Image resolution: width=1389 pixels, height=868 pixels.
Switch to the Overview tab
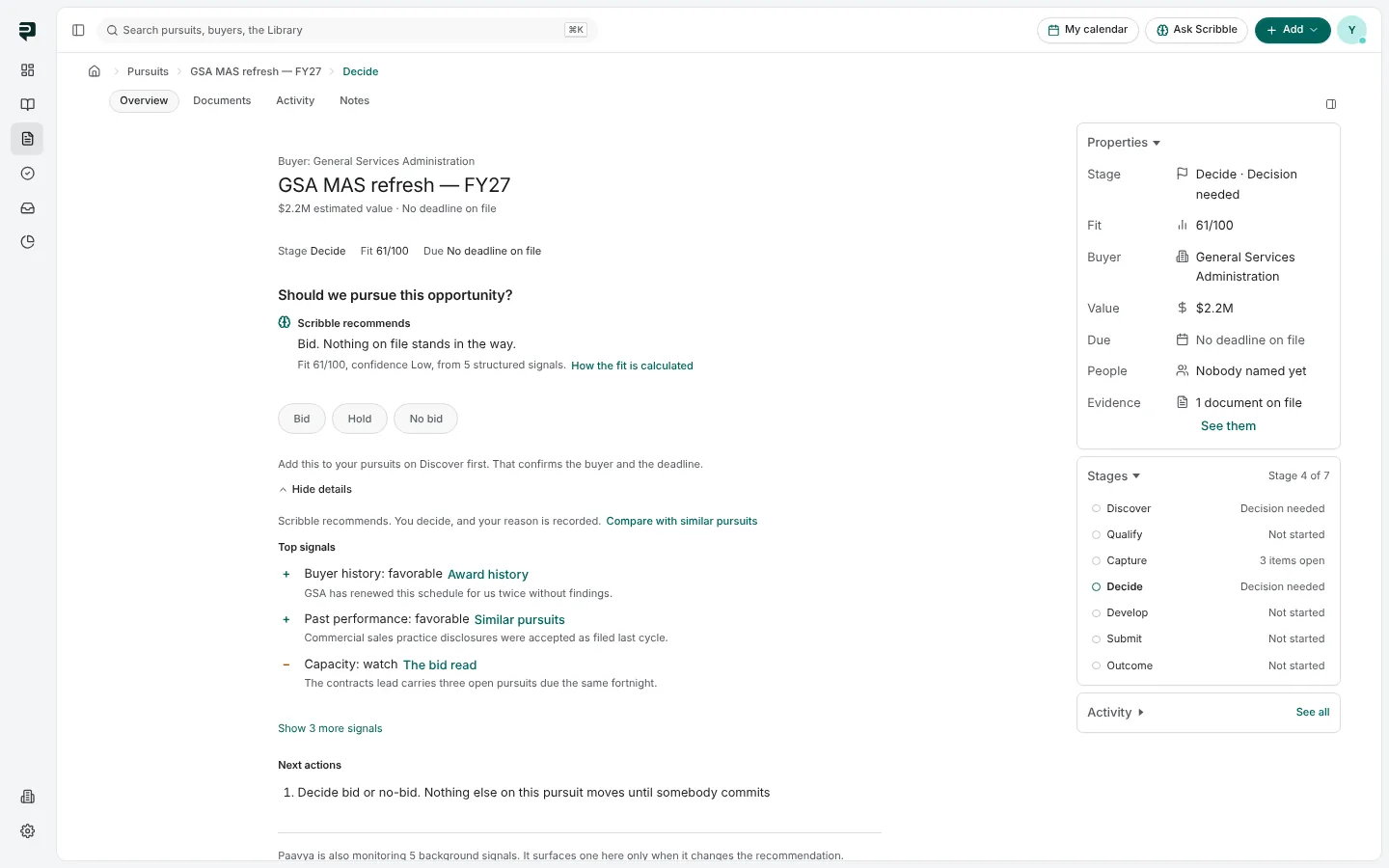pos(144,101)
